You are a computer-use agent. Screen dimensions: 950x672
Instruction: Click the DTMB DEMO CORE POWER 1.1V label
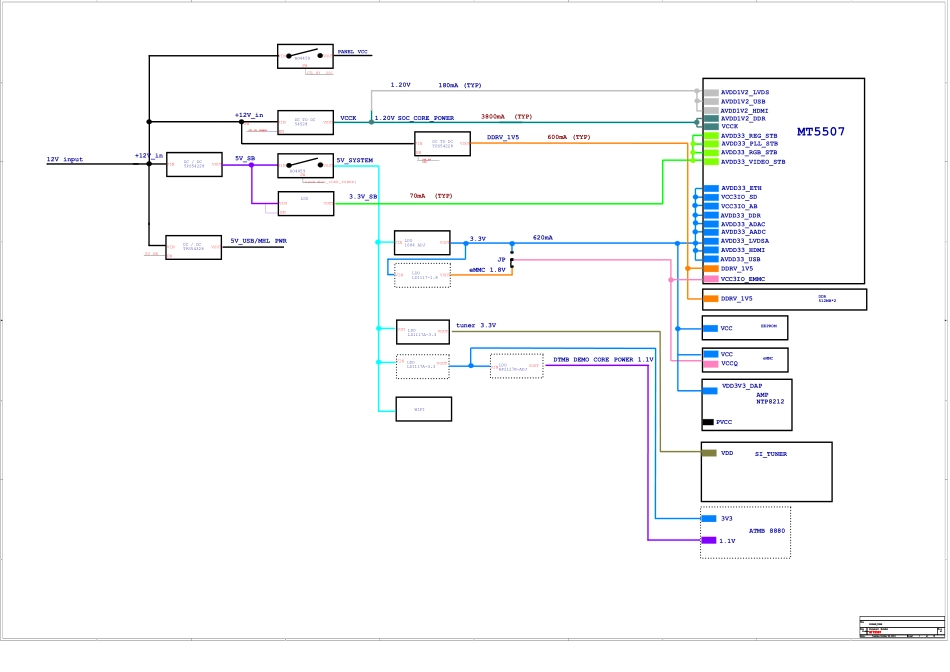(x=603, y=359)
